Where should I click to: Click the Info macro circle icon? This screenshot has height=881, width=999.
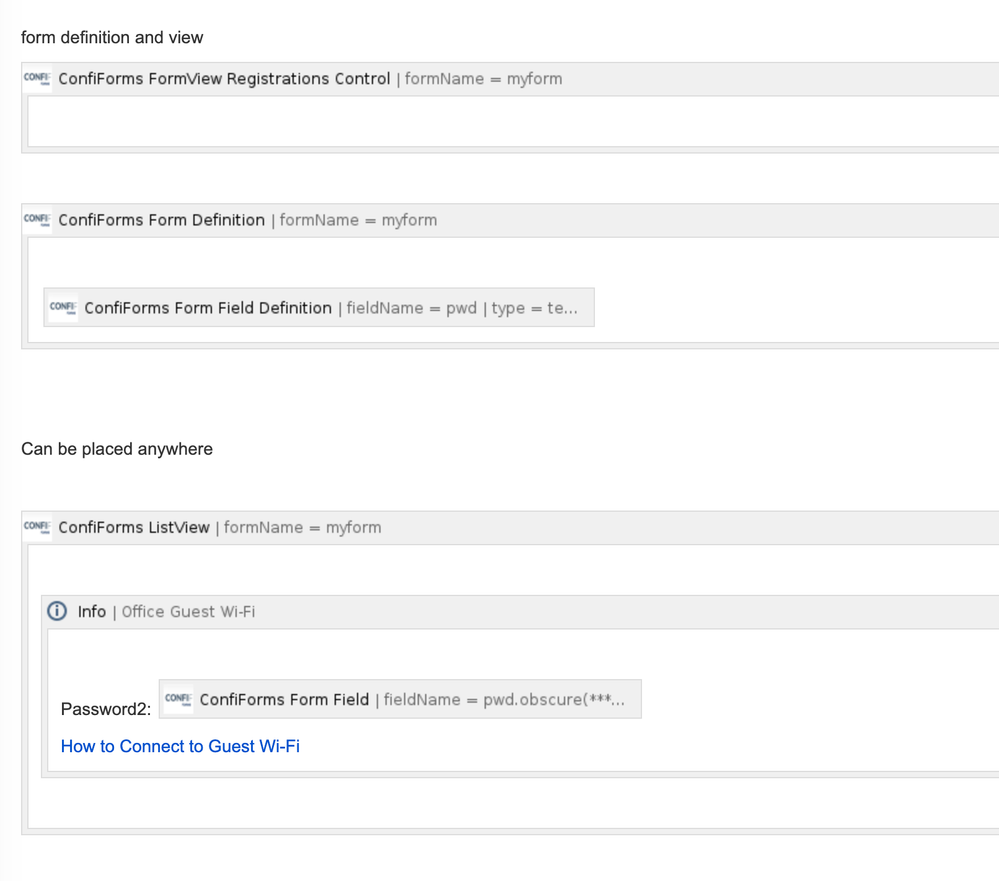57,612
